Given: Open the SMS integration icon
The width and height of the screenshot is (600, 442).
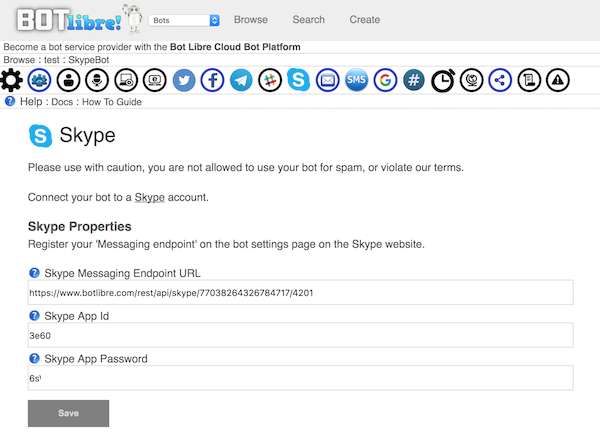Looking at the screenshot, I should click(356, 80).
